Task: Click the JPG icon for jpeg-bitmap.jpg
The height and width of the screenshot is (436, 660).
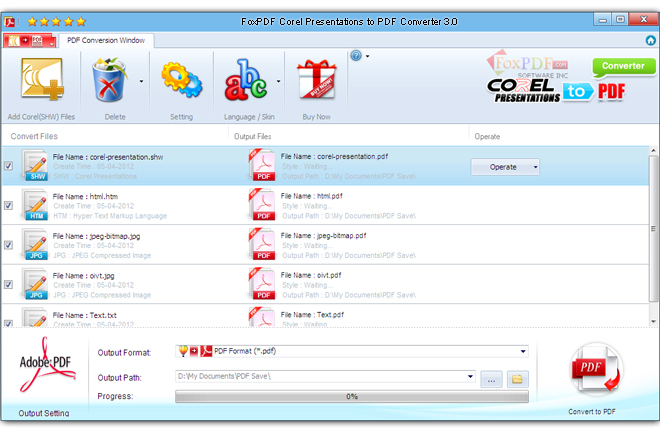Action: tap(35, 245)
